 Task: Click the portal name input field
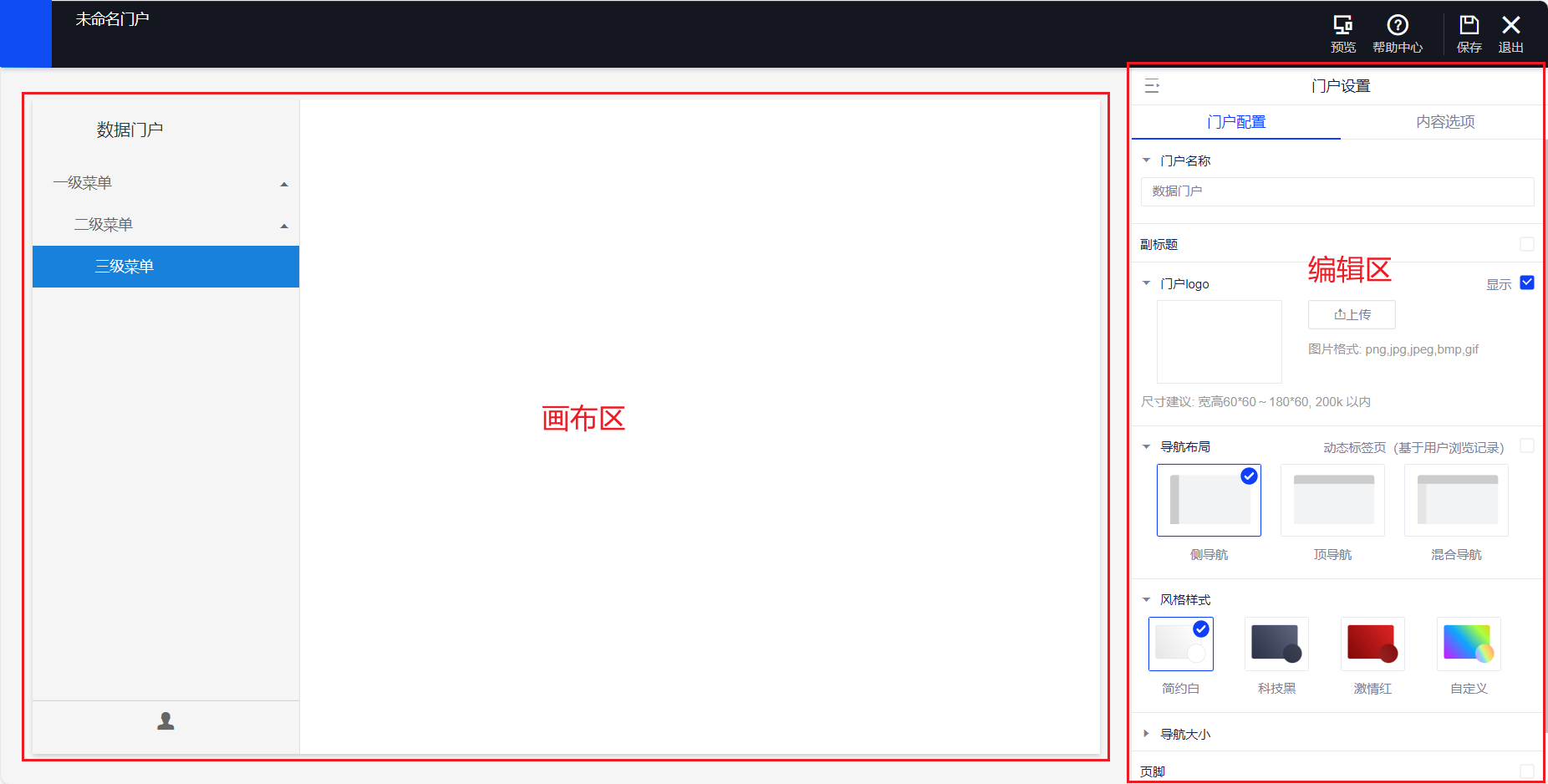pyautogui.click(x=1337, y=191)
